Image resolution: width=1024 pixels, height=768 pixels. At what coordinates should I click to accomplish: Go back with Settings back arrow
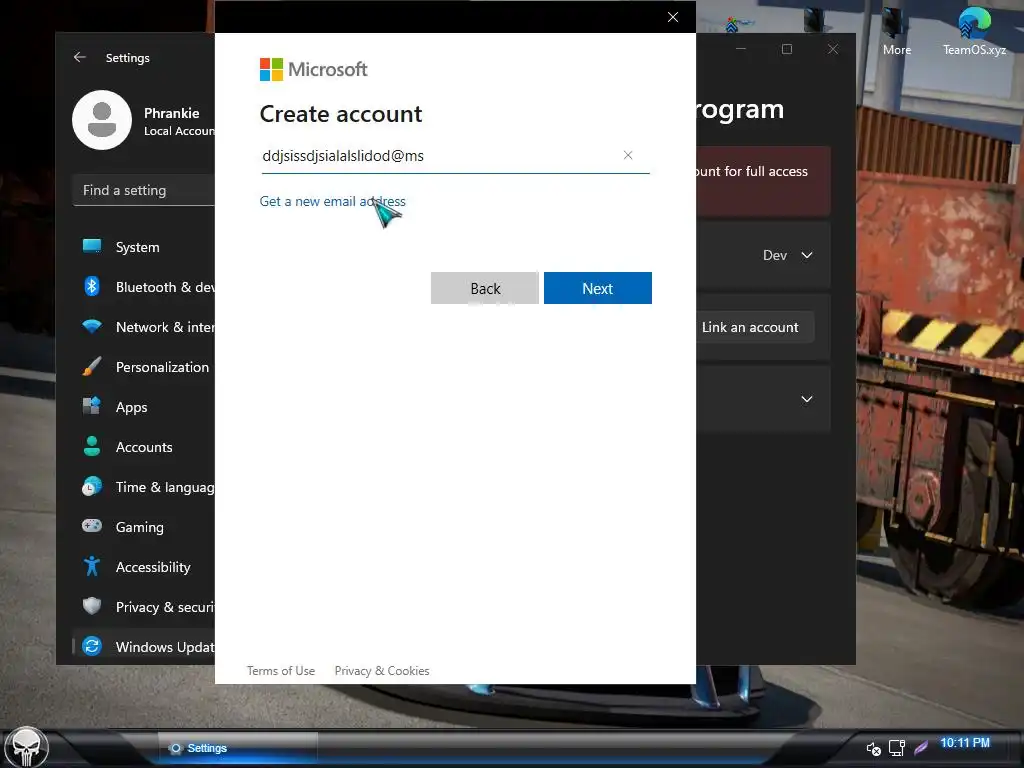(80, 57)
